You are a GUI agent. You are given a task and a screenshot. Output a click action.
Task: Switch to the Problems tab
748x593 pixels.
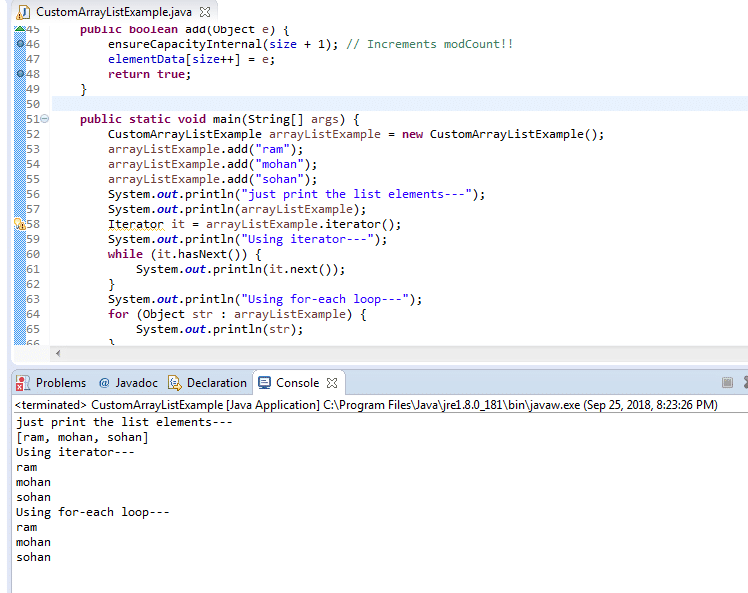pos(60,383)
